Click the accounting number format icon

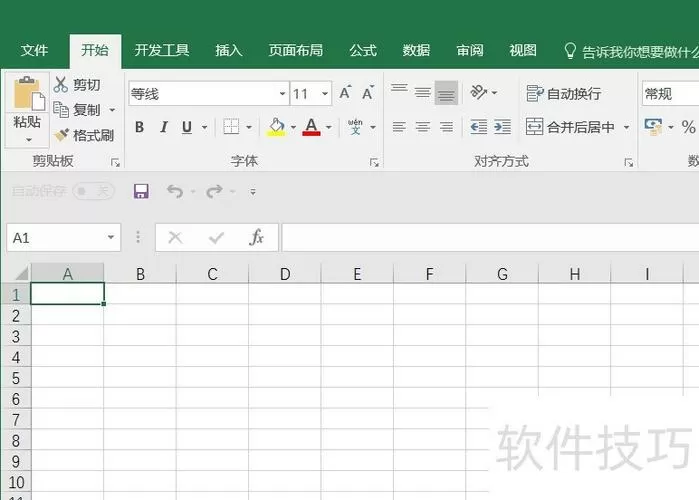[654, 127]
